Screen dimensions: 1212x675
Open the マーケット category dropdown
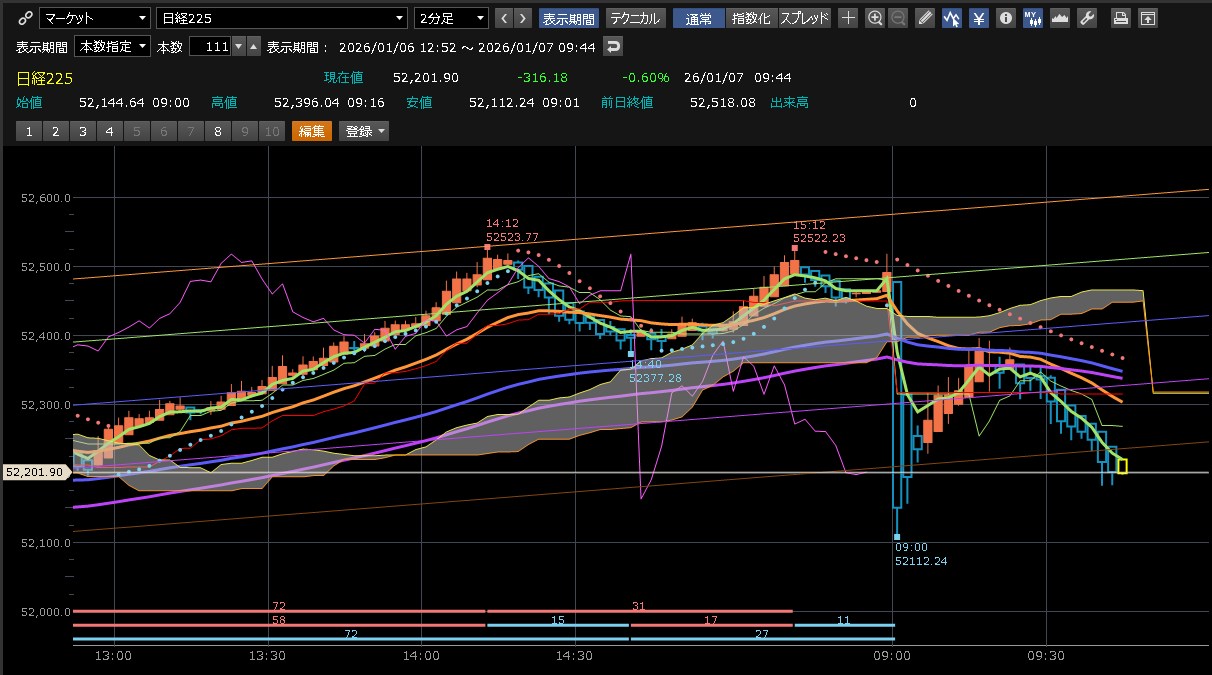click(x=96, y=18)
